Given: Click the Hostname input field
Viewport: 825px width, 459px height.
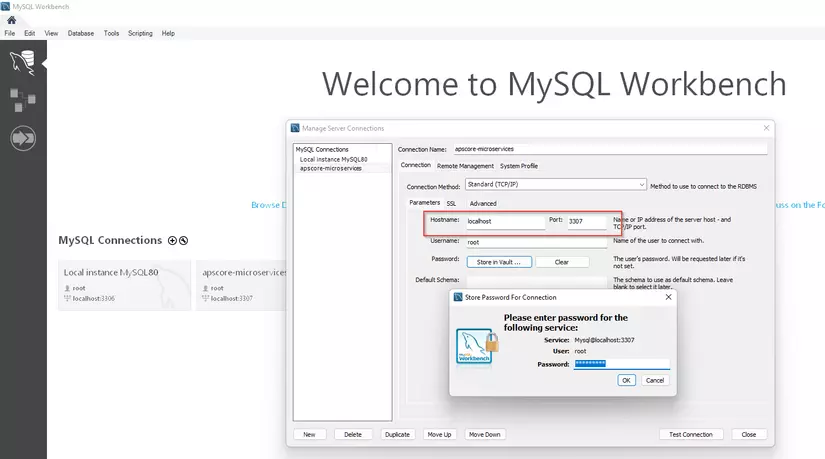Looking at the screenshot, I should [x=505, y=222].
